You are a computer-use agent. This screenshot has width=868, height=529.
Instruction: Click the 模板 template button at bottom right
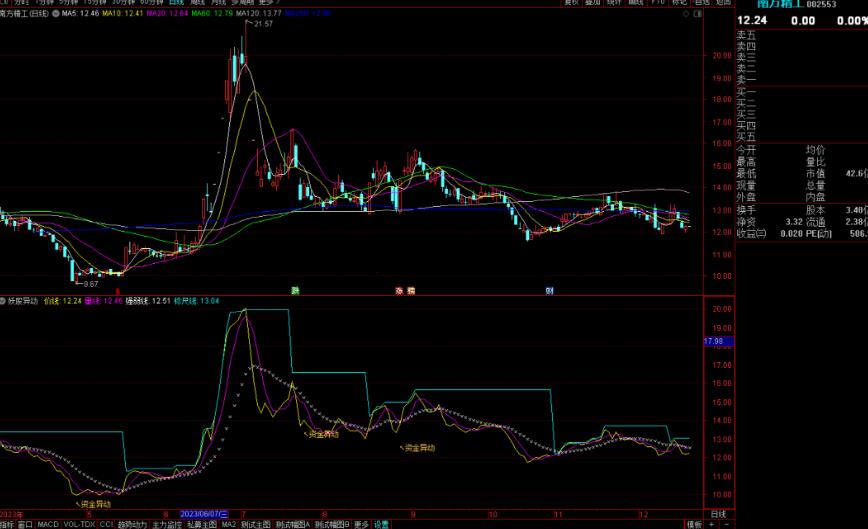coord(694,525)
